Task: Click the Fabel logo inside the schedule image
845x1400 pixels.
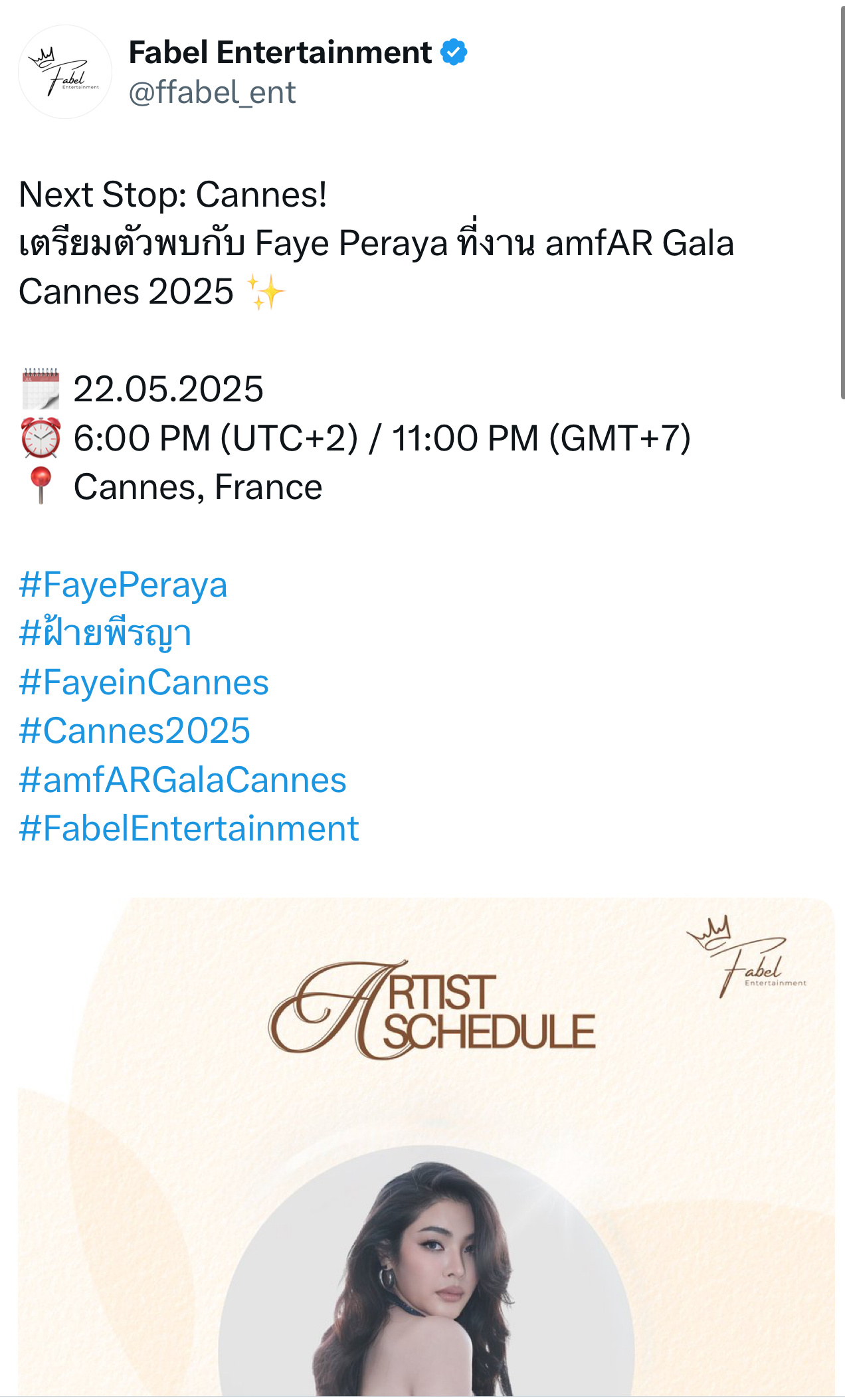Action: tap(747, 956)
